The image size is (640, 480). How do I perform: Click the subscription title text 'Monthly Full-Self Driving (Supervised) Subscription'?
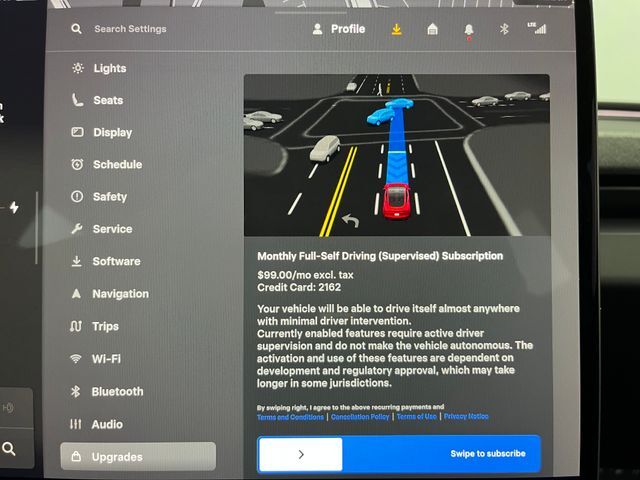pyautogui.click(x=380, y=256)
